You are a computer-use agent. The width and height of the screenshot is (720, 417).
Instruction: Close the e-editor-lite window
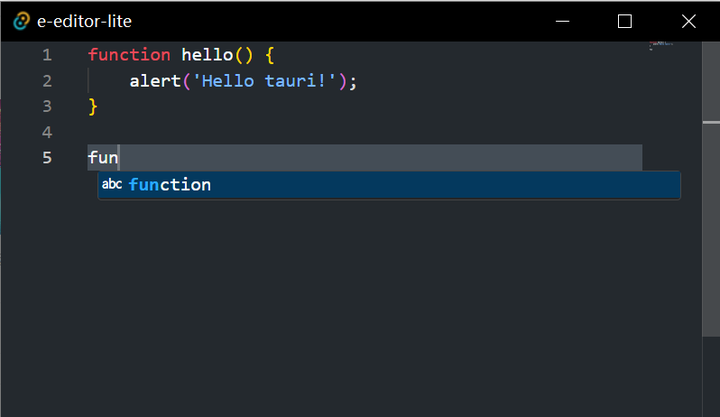688,21
